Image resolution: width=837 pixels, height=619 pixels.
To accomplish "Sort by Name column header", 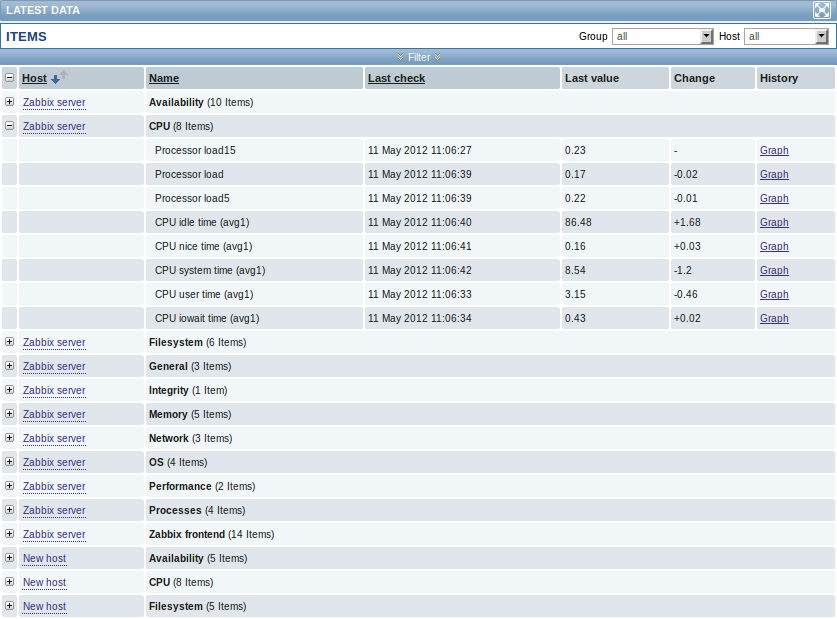I will pyautogui.click(x=164, y=78).
